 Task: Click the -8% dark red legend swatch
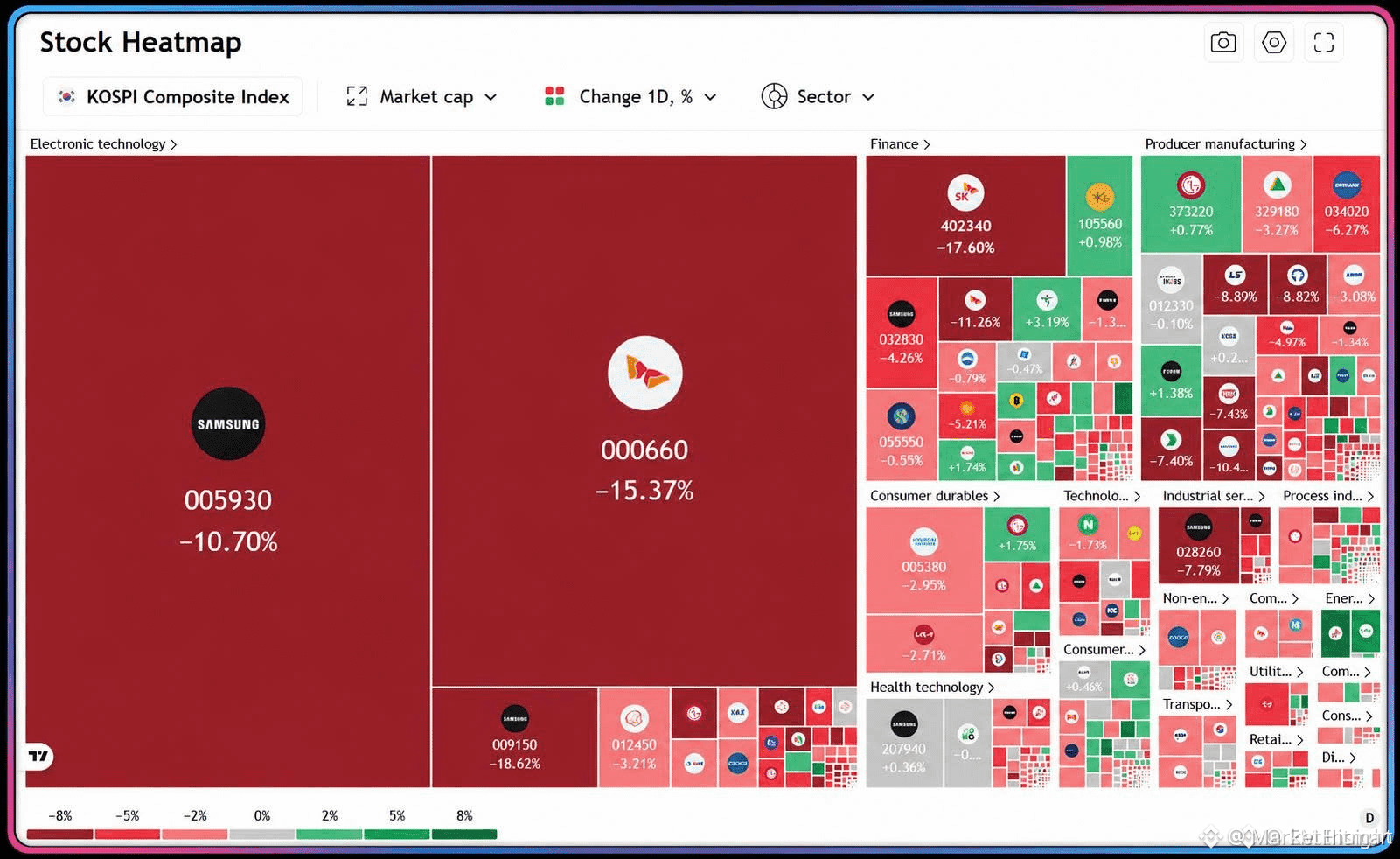click(59, 835)
